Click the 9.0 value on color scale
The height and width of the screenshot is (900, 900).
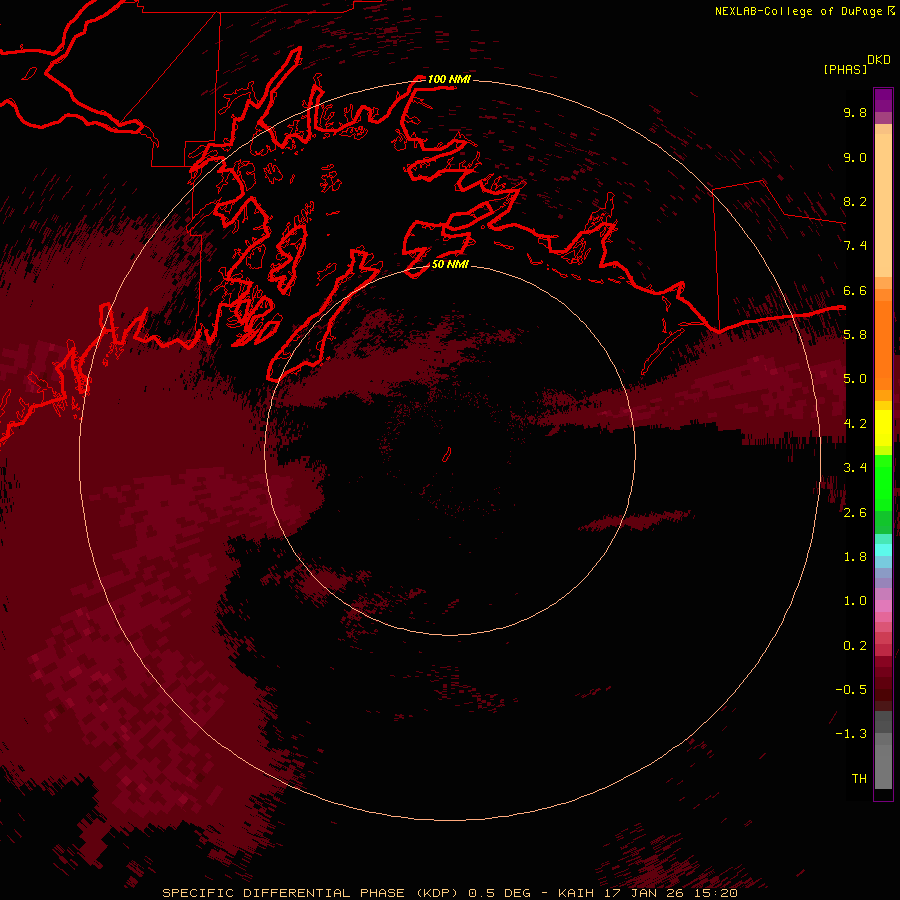coord(855,157)
